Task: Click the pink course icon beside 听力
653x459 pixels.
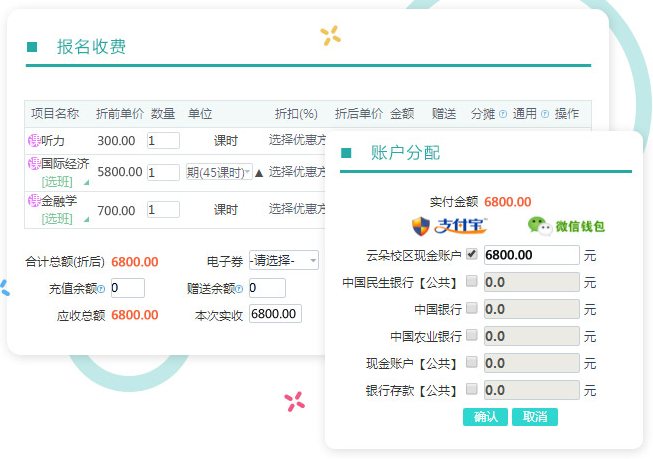Action: pyautogui.click(x=34, y=141)
